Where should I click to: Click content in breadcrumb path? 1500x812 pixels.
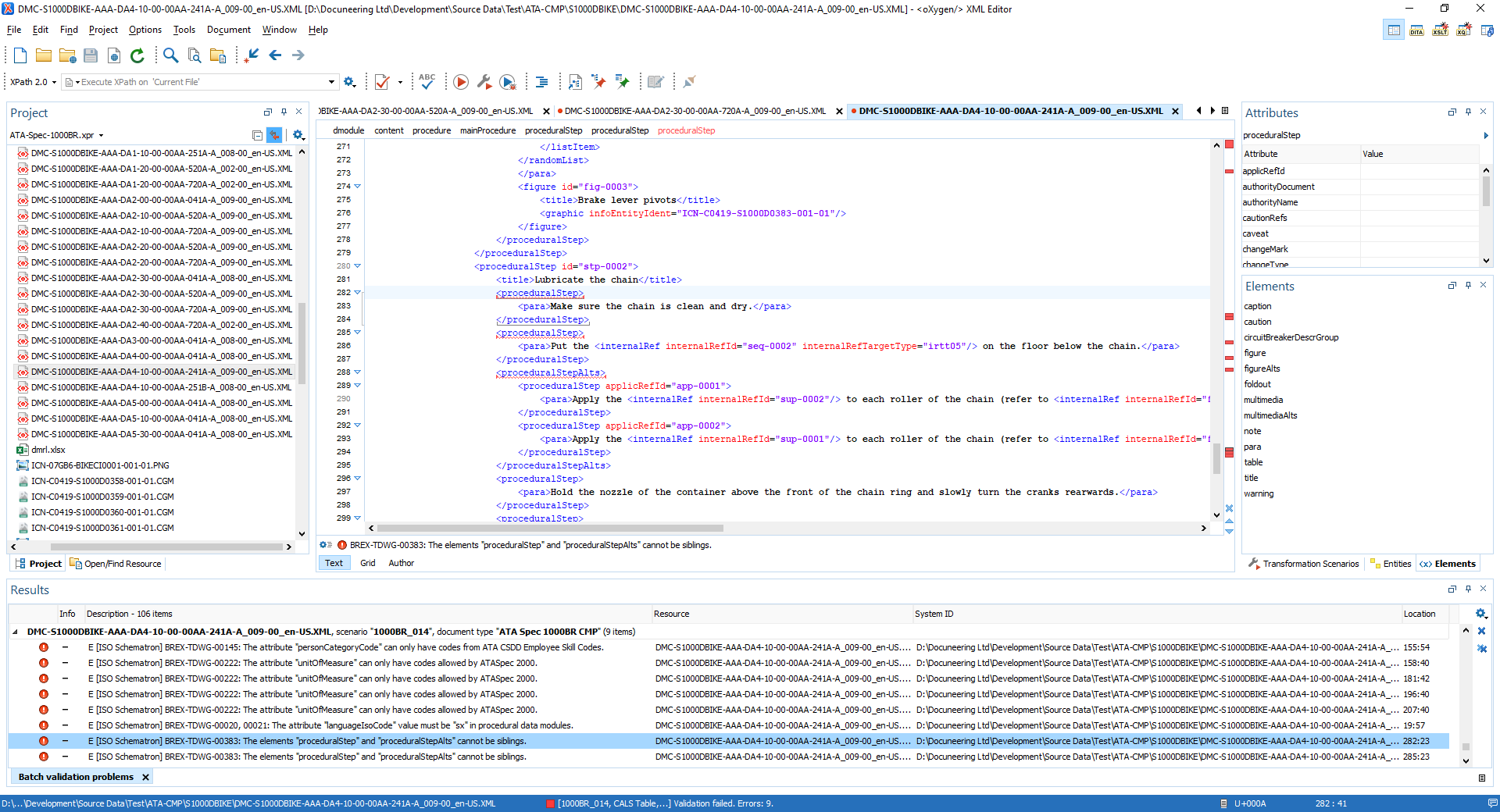pos(389,130)
